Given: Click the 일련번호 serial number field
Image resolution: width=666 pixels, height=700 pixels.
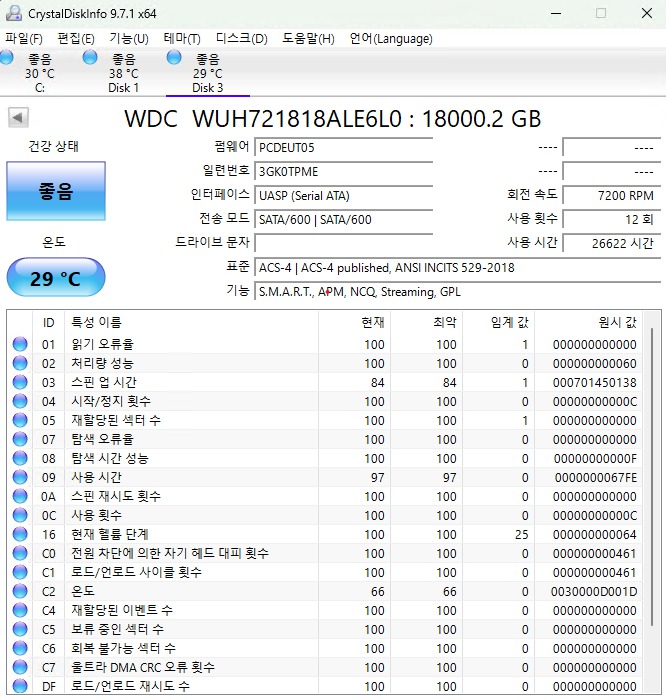Looking at the screenshot, I should [344, 172].
